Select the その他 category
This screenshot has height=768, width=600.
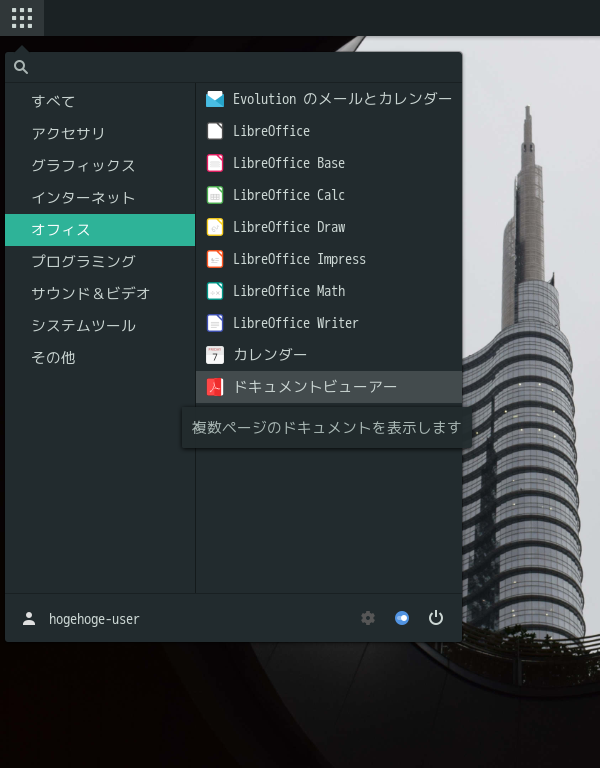pyautogui.click(x=100, y=358)
